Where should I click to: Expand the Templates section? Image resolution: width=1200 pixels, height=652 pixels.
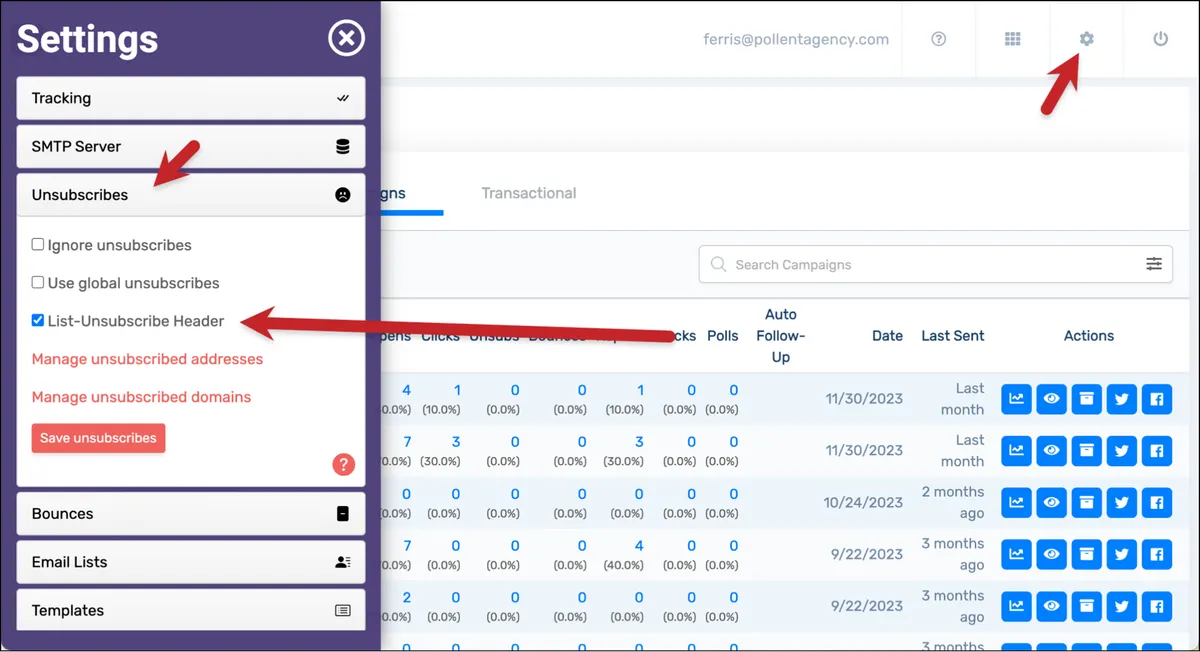point(191,610)
